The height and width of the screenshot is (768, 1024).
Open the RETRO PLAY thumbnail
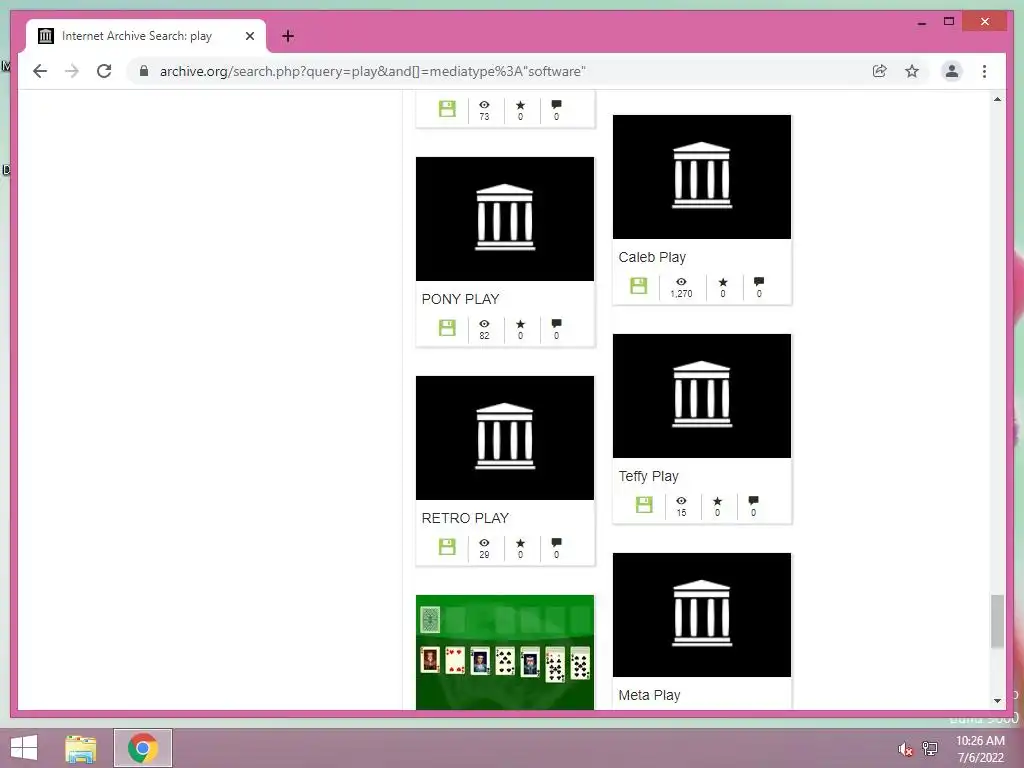click(x=505, y=438)
